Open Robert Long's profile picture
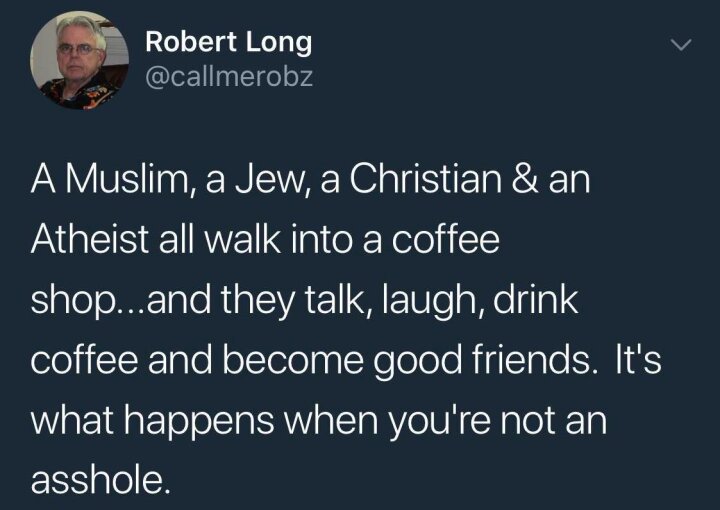 [x=79, y=60]
